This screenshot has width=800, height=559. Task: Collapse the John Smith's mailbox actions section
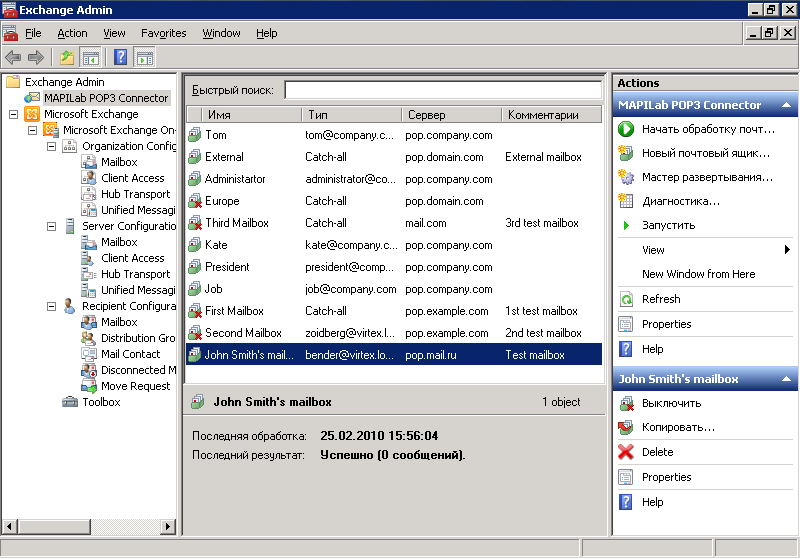click(786, 379)
